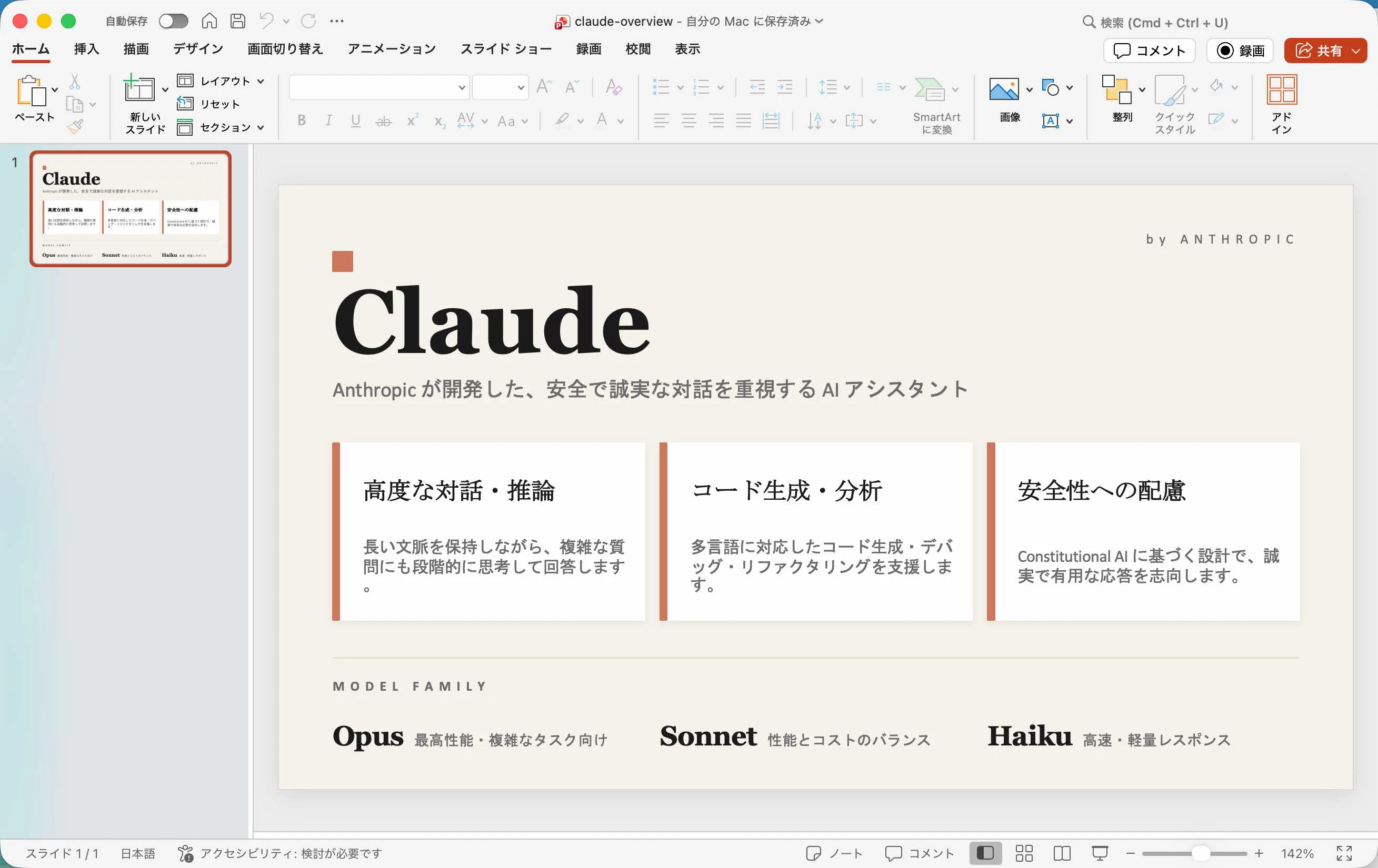Fit slide to the current window

coord(1344,853)
